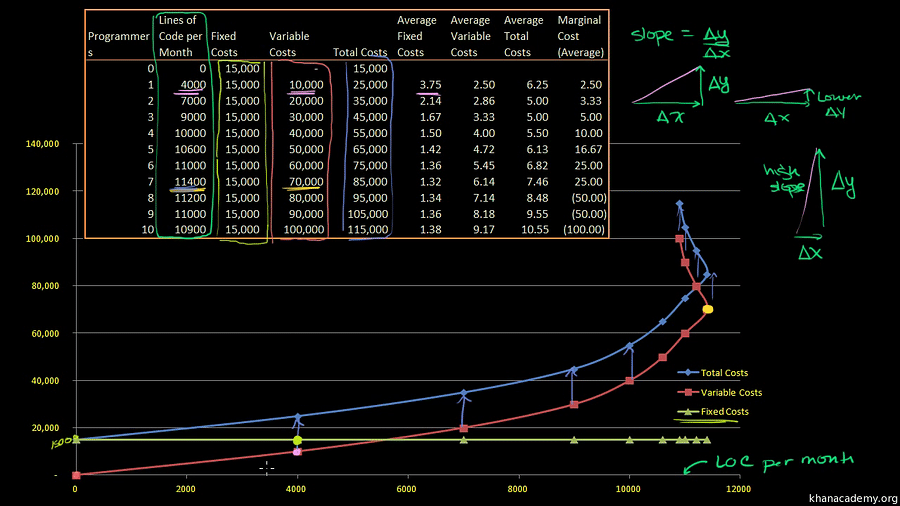Select the 12000 x-axis label

click(738, 489)
